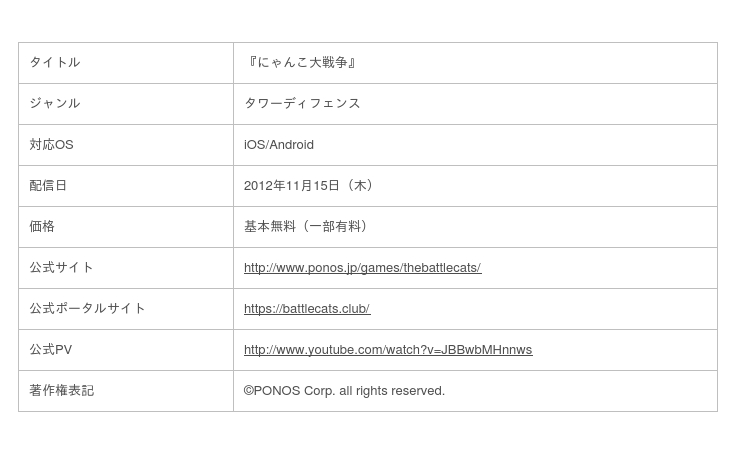Click the iOS/Android text
The height and width of the screenshot is (452, 740).
(x=278, y=145)
